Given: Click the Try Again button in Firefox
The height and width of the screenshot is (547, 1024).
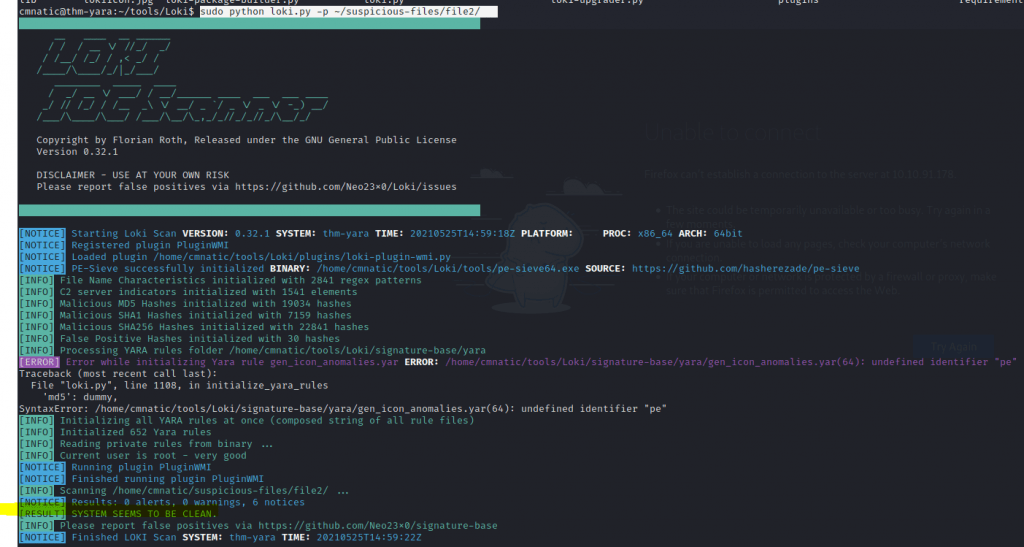Looking at the screenshot, I should click(x=953, y=347).
